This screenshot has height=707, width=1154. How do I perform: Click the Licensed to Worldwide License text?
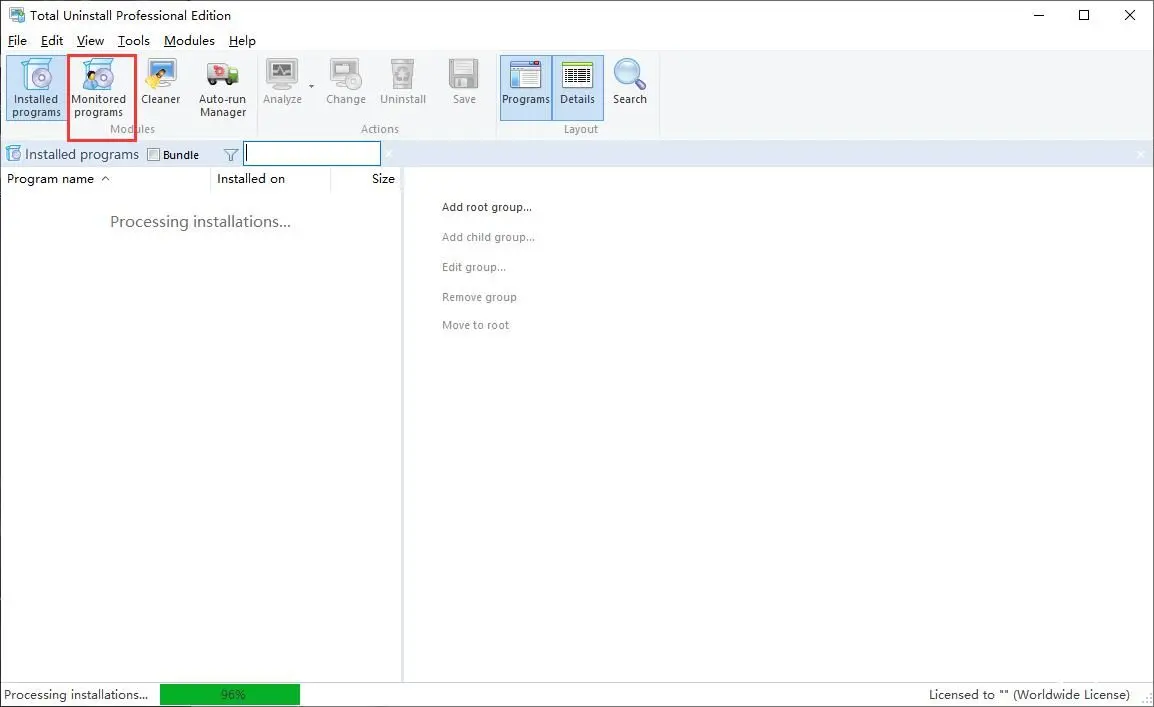[1029, 694]
